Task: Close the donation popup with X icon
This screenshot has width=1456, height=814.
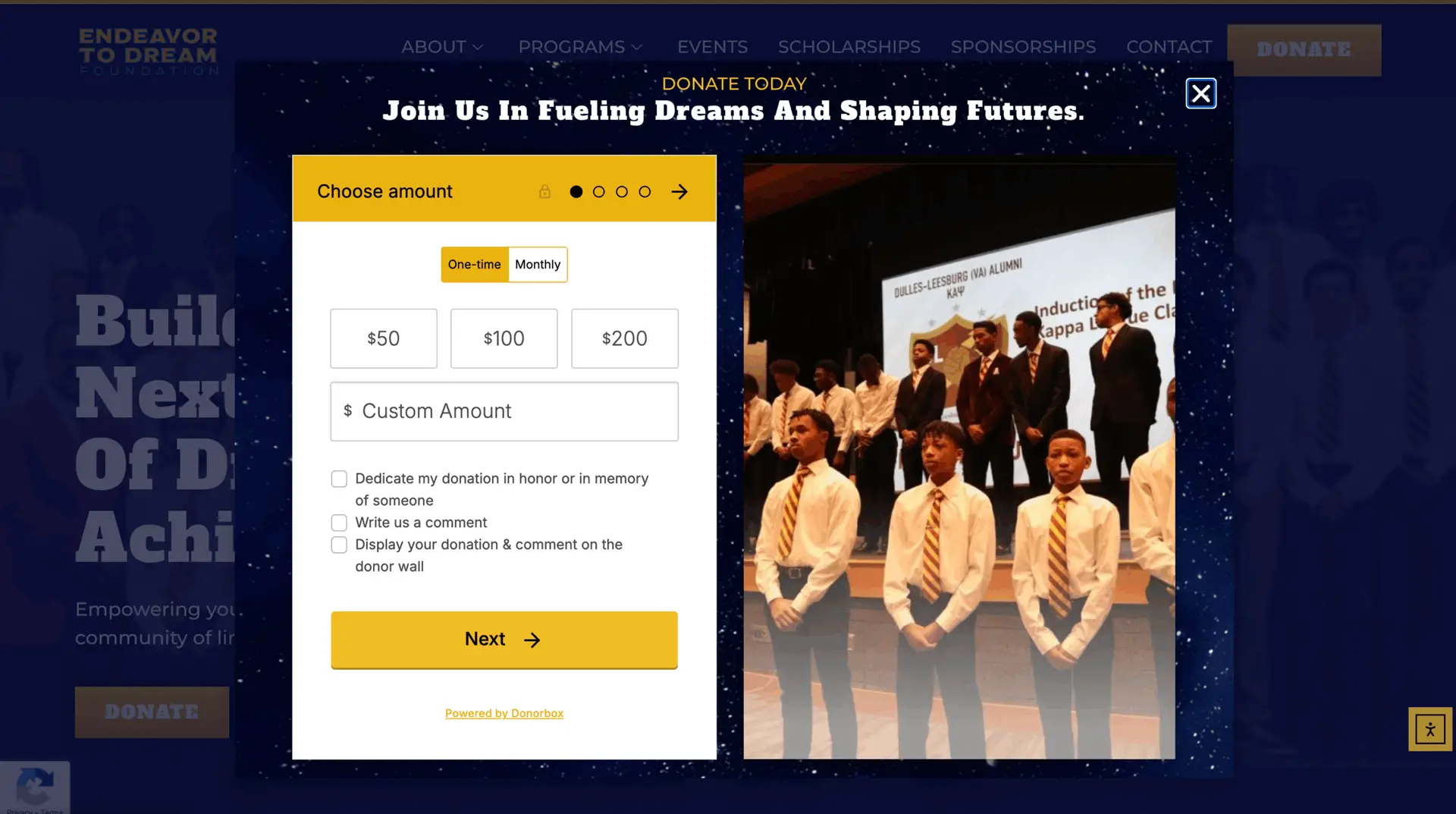Action: click(x=1200, y=93)
